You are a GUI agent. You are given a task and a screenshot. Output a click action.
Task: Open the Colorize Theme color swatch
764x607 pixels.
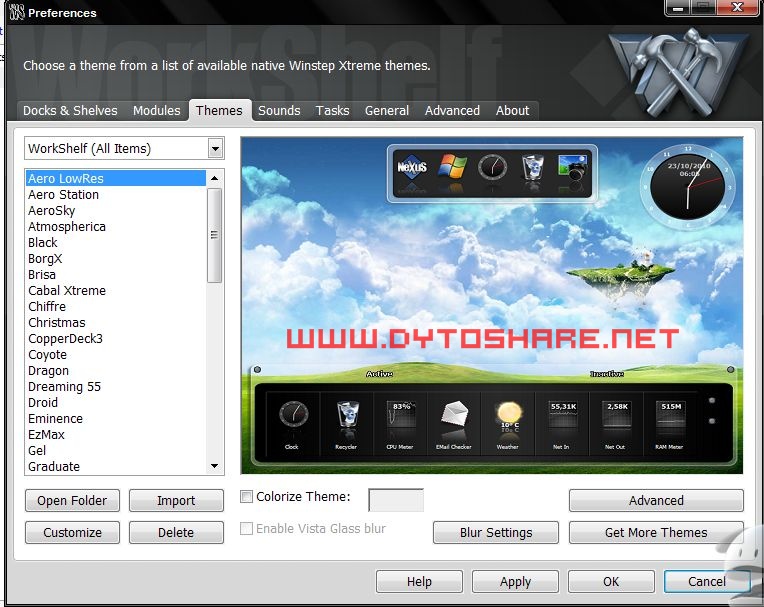(x=396, y=500)
